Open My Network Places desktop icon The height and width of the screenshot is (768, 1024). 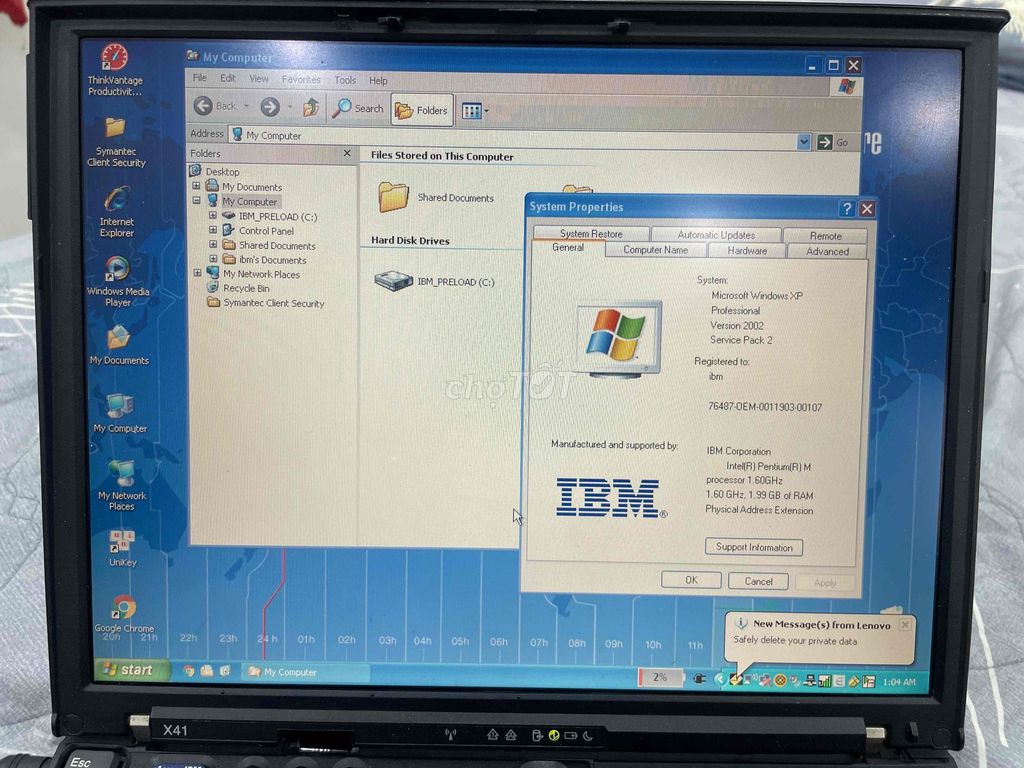tap(122, 485)
